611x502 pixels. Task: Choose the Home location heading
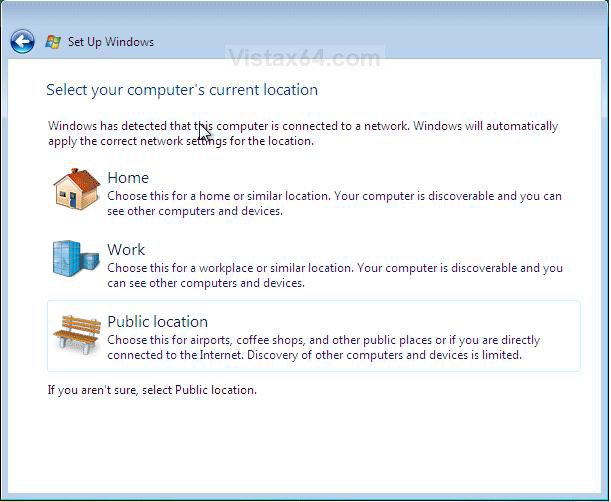[x=128, y=178]
